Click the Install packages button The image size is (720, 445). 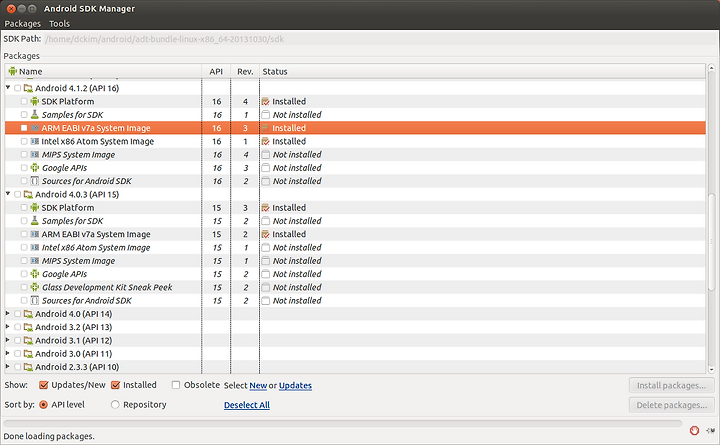tap(671, 385)
